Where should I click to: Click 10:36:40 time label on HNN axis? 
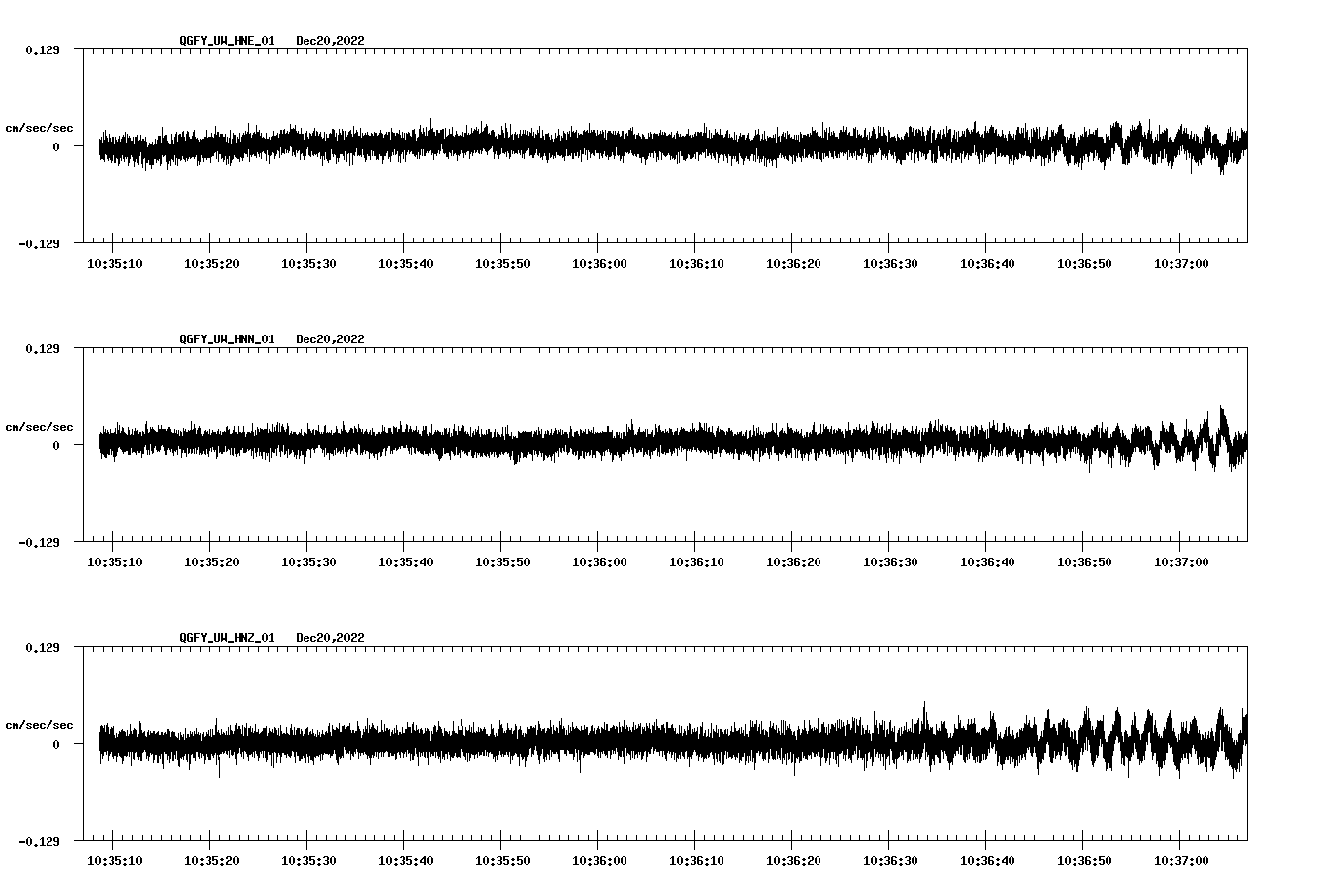coord(987,562)
